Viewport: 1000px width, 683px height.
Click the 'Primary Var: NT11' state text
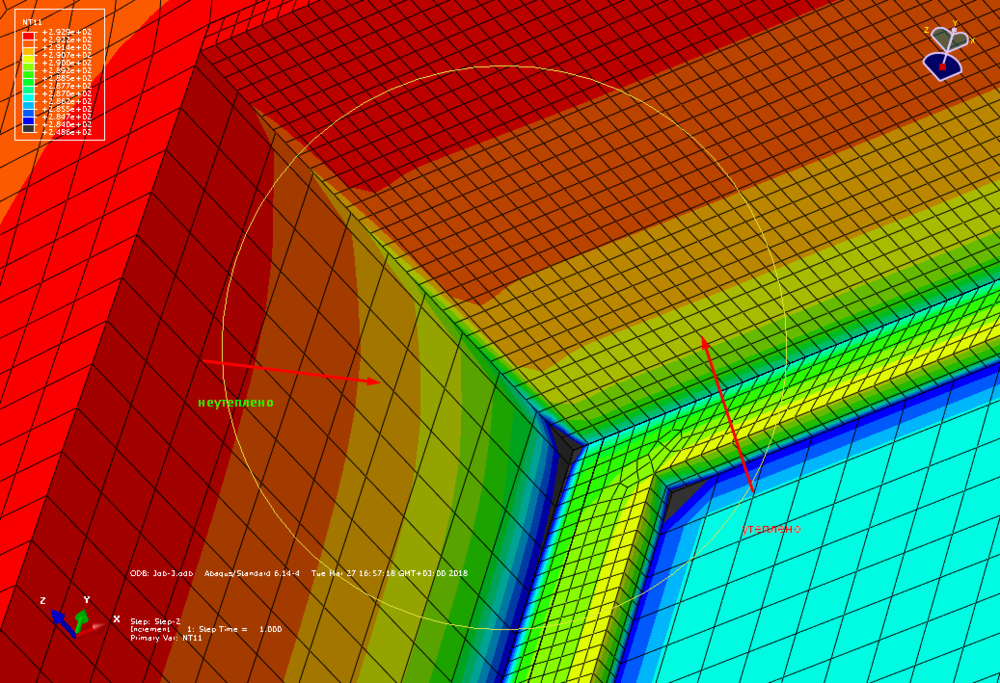(166, 637)
